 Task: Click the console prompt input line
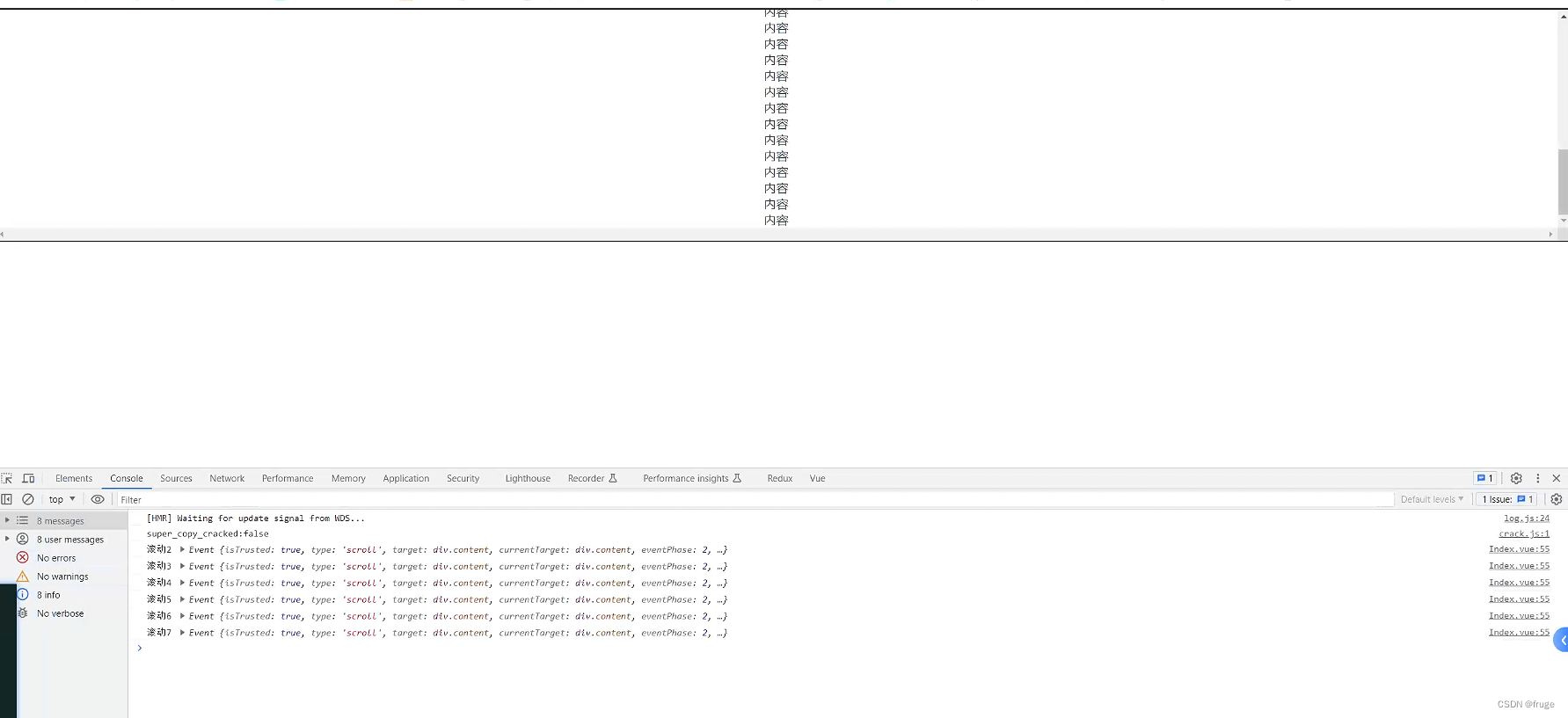tap(848, 649)
